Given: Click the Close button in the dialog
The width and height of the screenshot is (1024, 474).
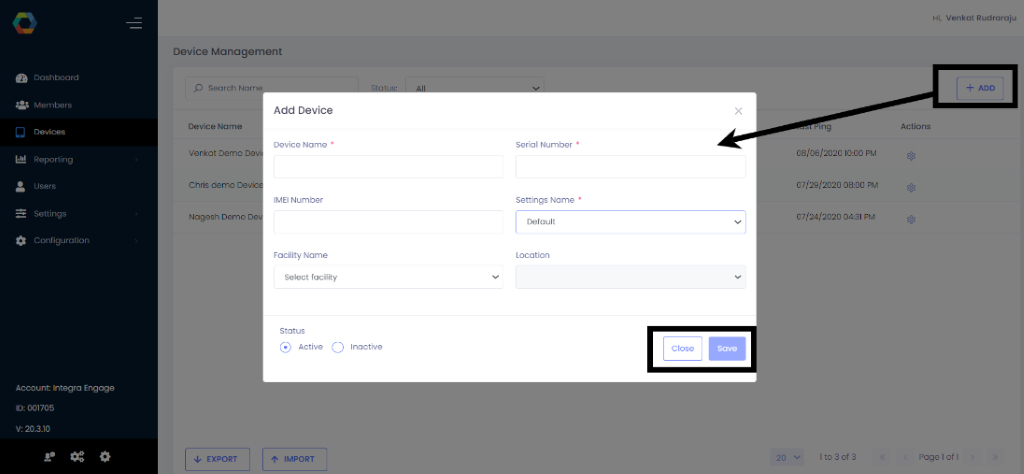Looking at the screenshot, I should 683,348.
